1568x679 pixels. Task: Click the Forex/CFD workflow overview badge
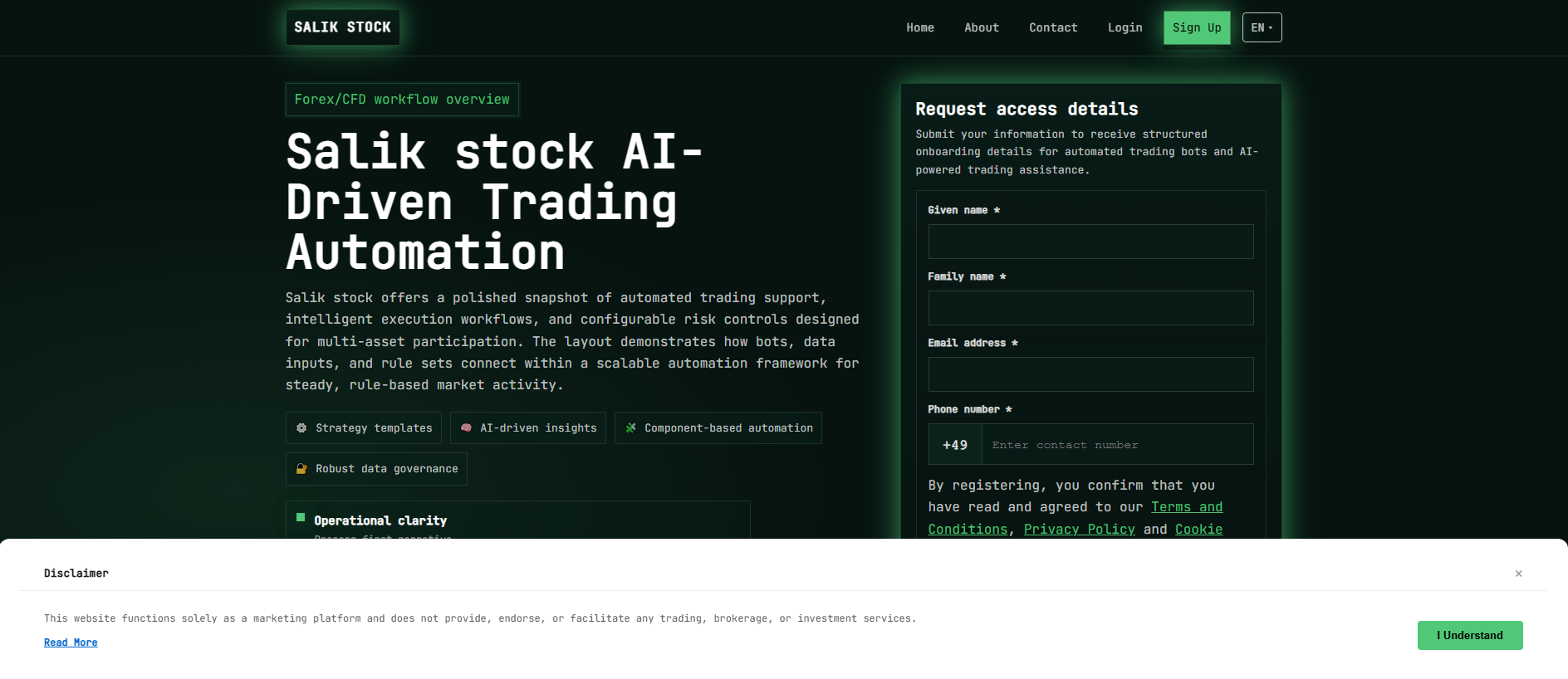click(x=402, y=100)
